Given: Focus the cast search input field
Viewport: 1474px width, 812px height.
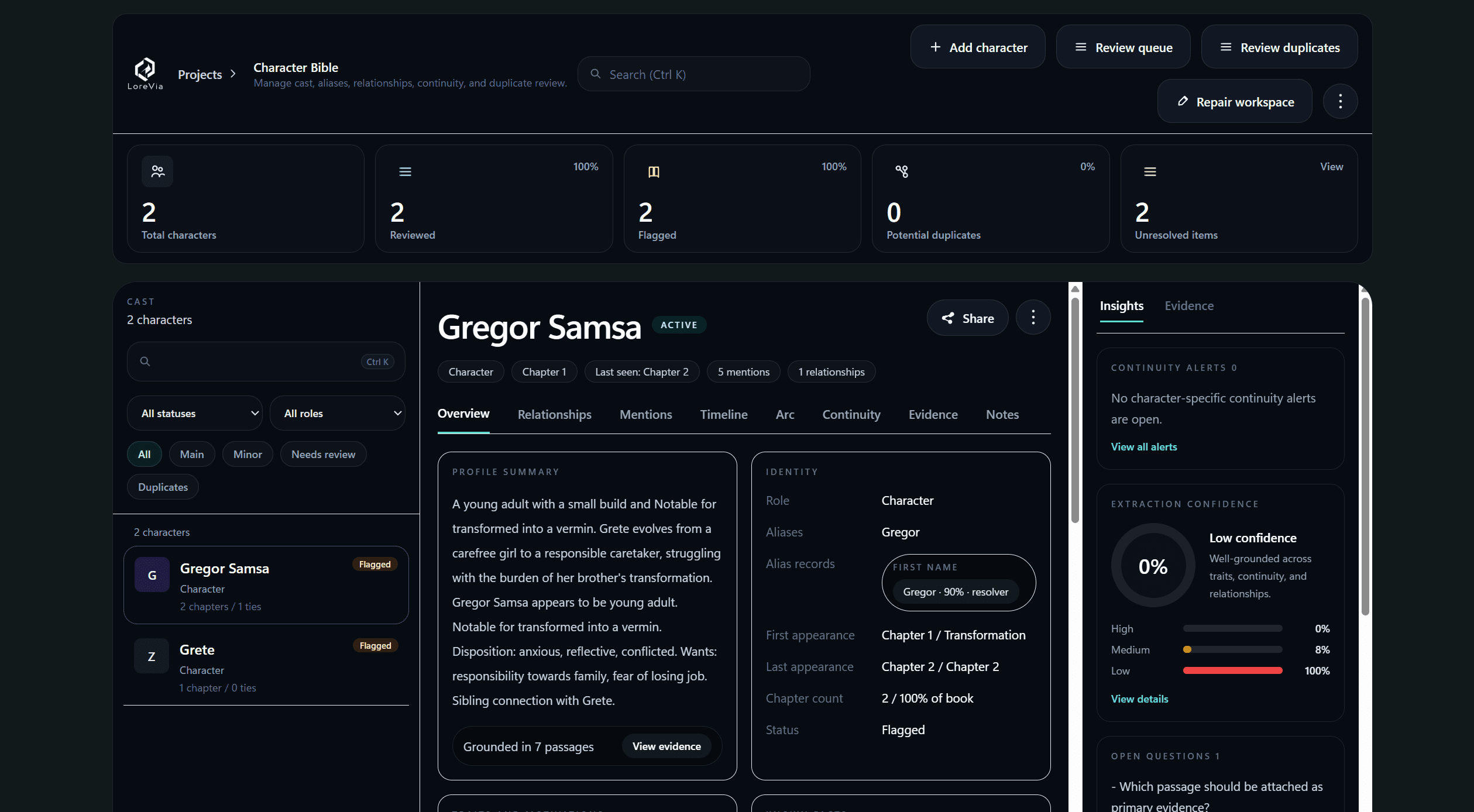Looking at the screenshot, I should pos(266,362).
